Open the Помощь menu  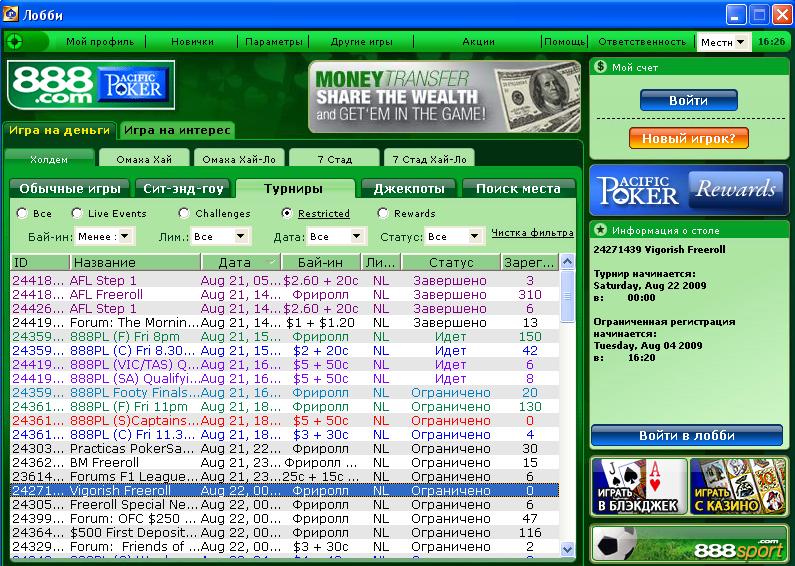(564, 42)
